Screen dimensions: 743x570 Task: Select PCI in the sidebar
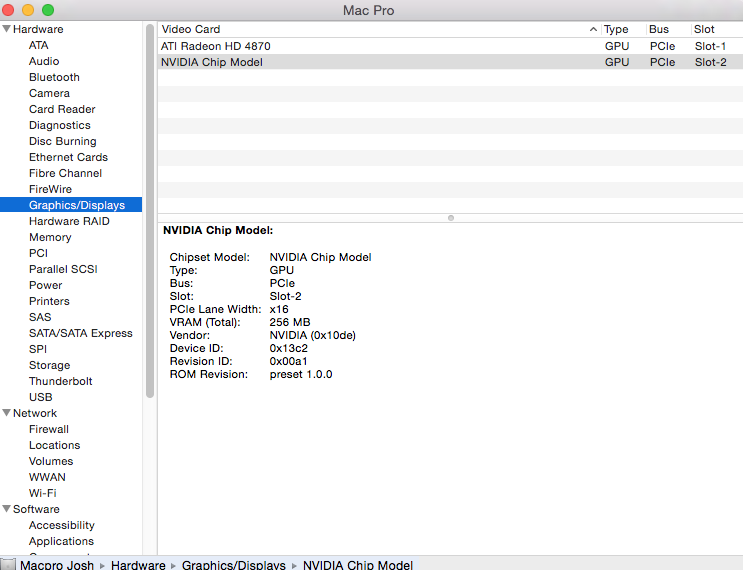coord(38,253)
